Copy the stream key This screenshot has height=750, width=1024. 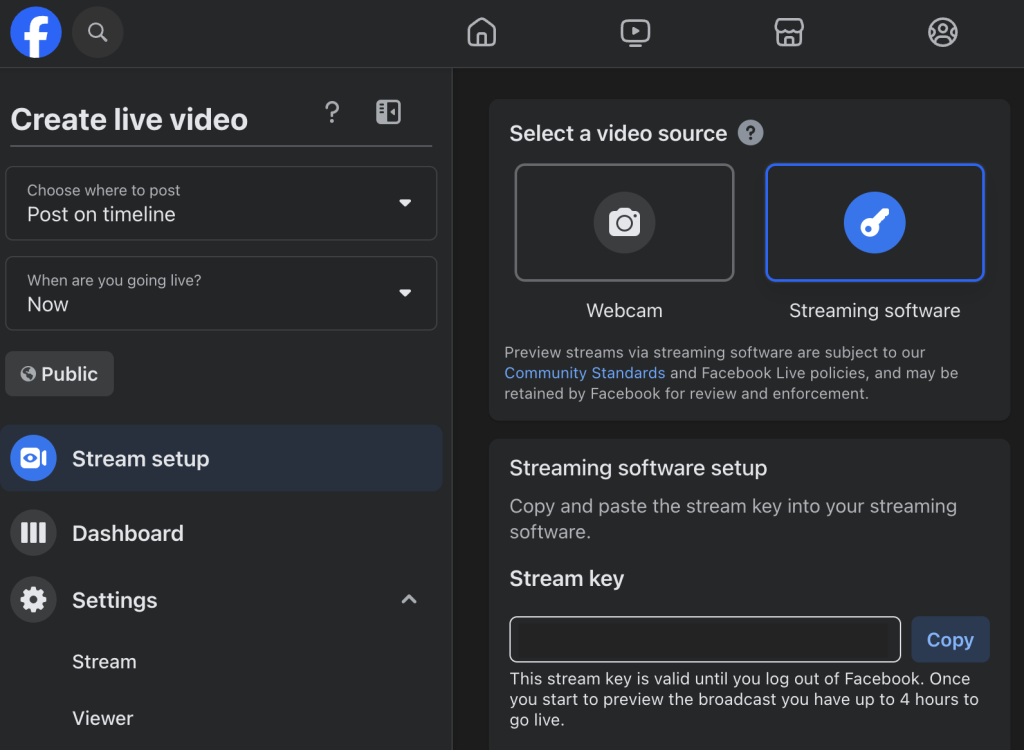(x=949, y=639)
